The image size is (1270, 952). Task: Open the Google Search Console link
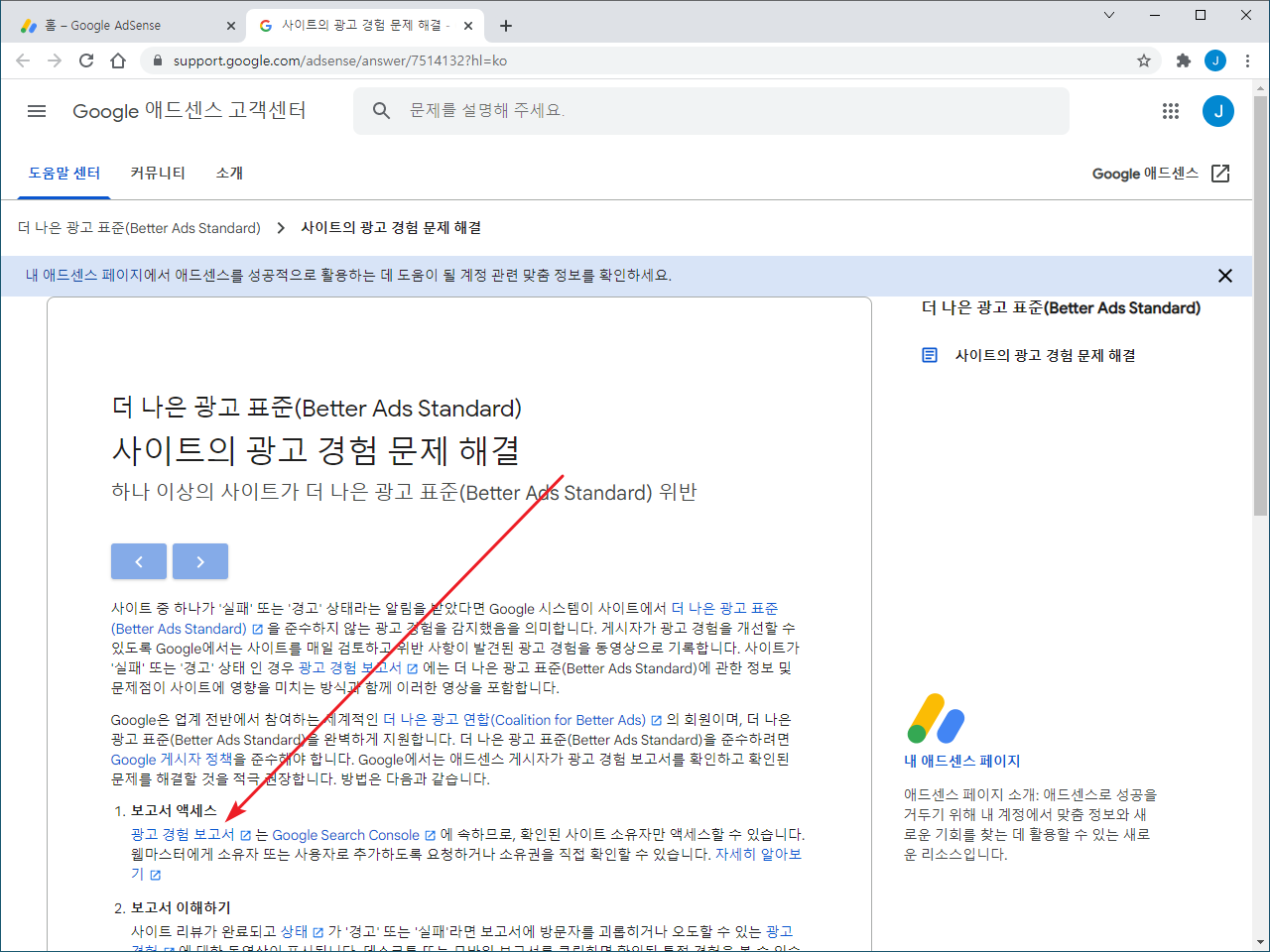pyautogui.click(x=353, y=835)
